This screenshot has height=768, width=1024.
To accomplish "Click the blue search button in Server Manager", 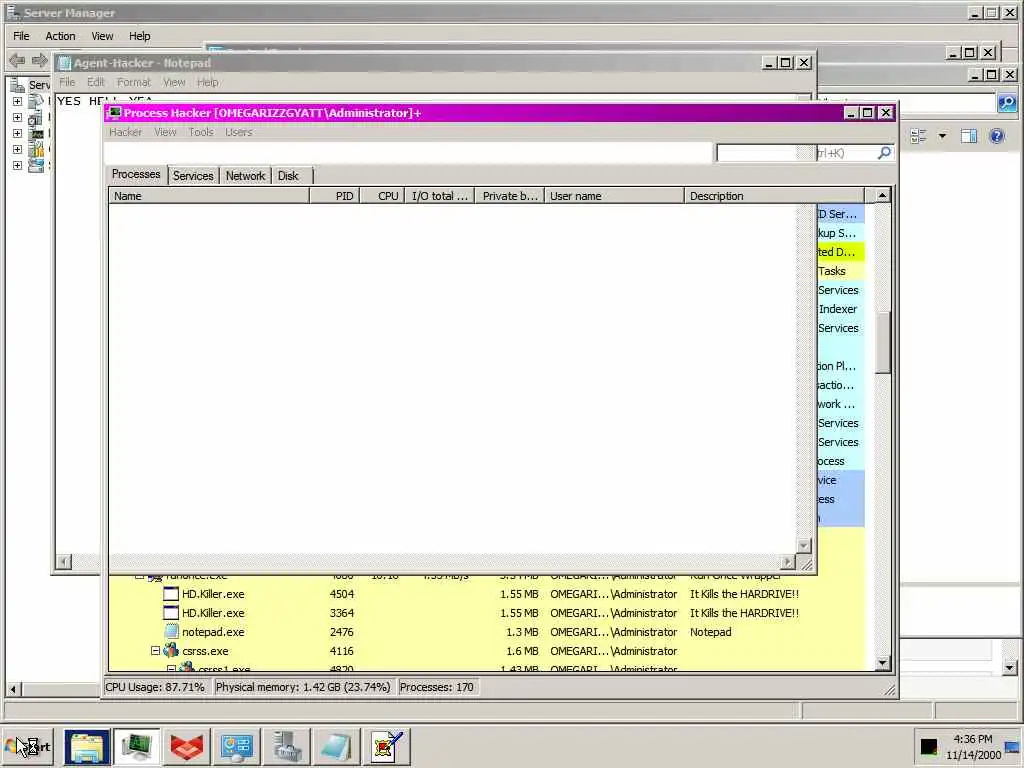I will point(1007,103).
